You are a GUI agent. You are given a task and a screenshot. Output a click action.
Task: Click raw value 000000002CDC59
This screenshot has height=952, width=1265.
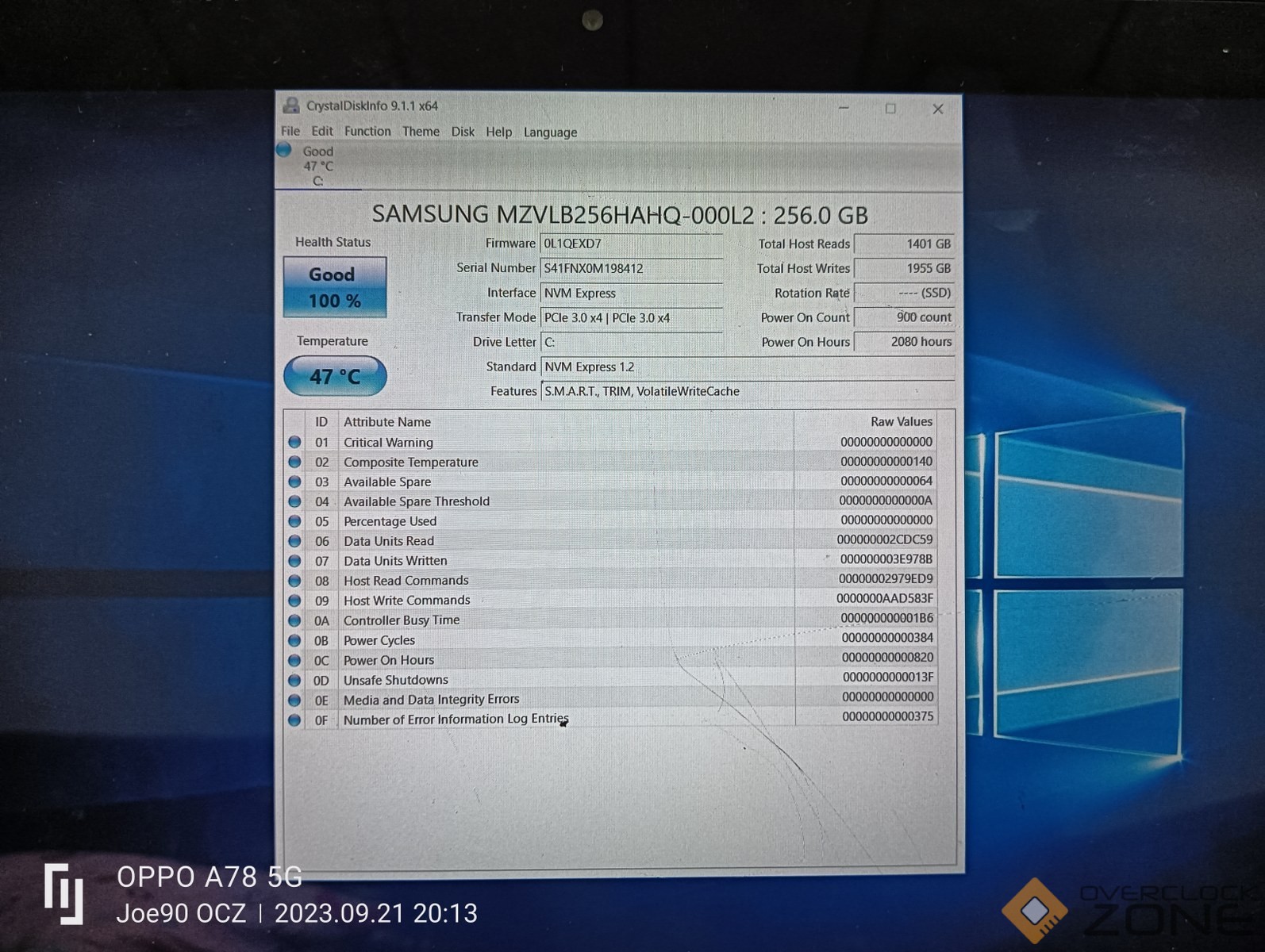tap(885, 539)
